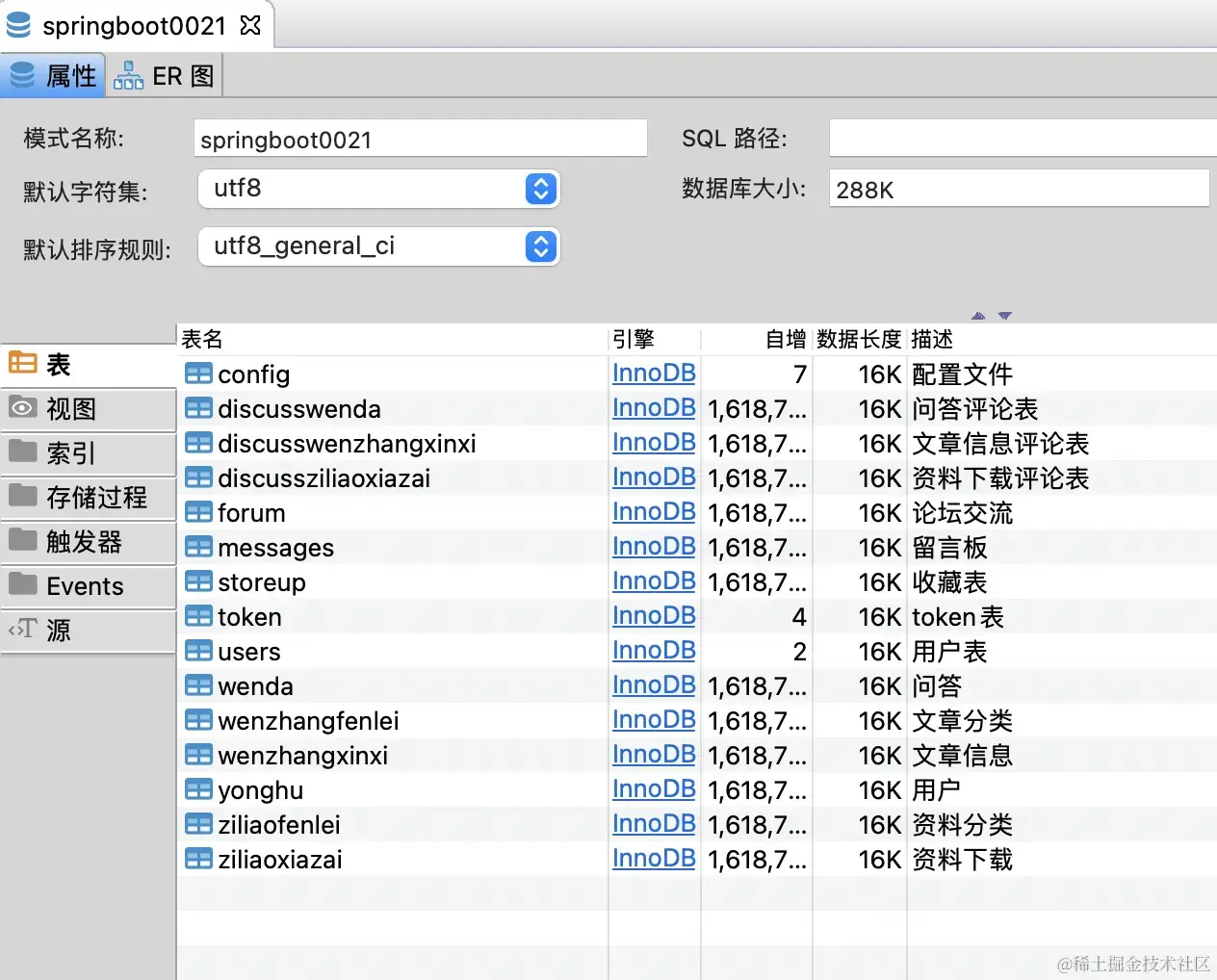Open InnoDB link for config

coord(654,374)
